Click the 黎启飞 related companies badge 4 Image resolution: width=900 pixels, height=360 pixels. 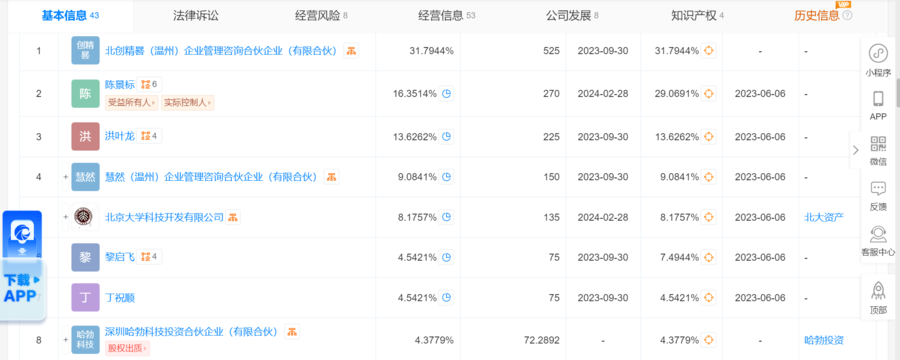pos(149,257)
